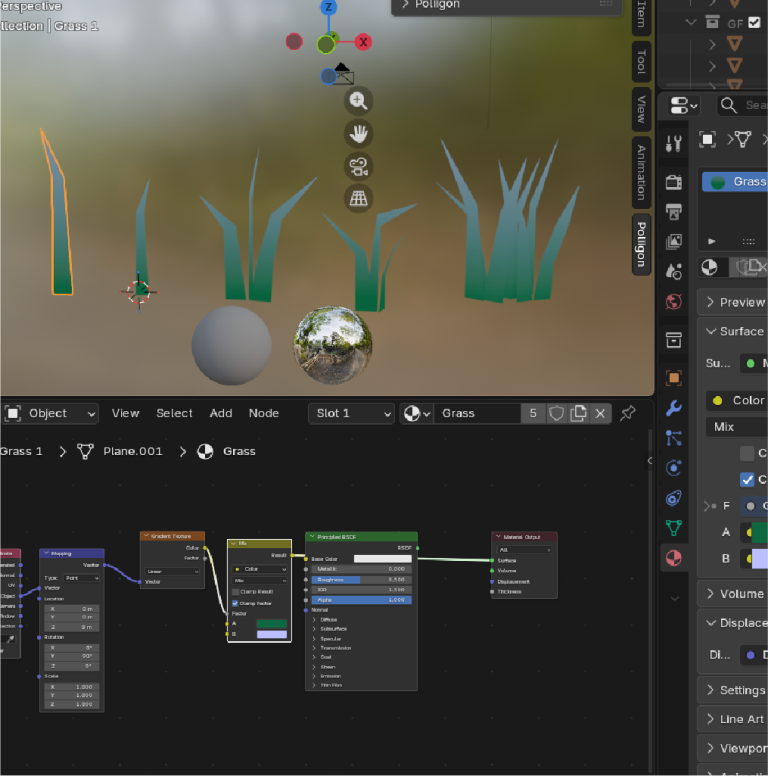Click Plane.001 in the node breadcrumb

click(x=132, y=451)
